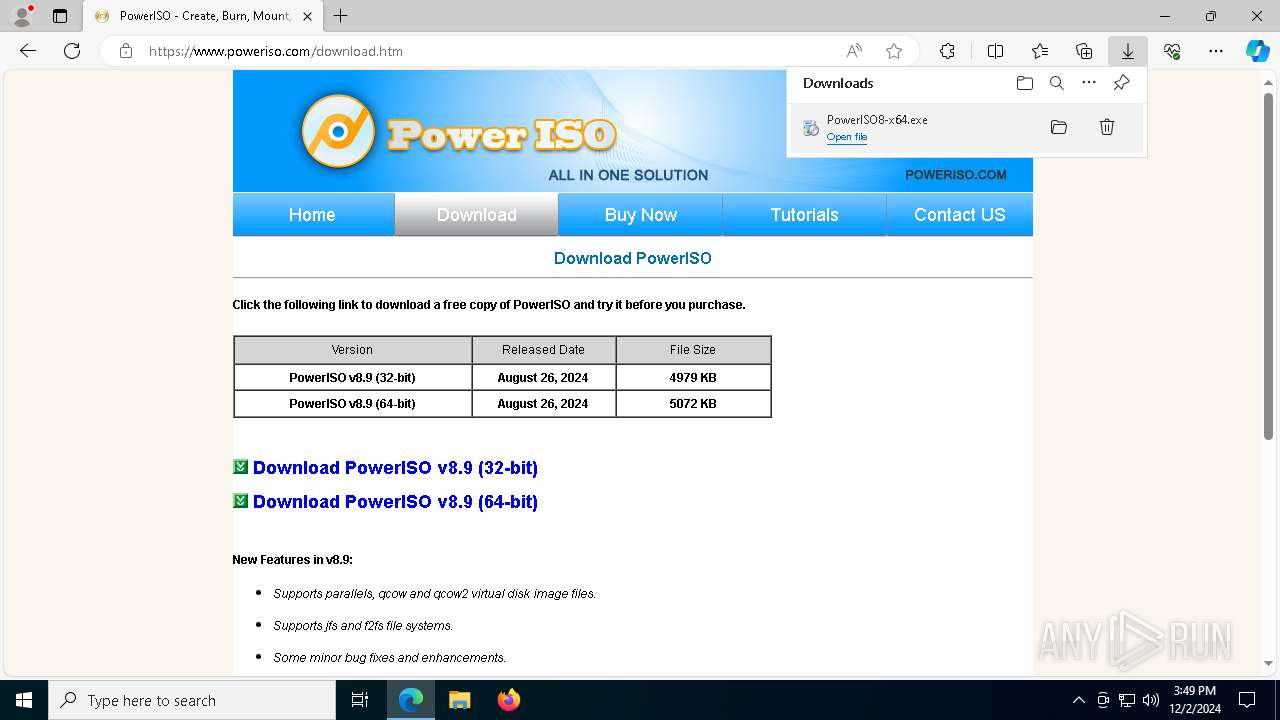Show PowerISO8-x64.exe in folder
Image resolution: width=1280 pixels, height=720 pixels.
pos(1059,127)
